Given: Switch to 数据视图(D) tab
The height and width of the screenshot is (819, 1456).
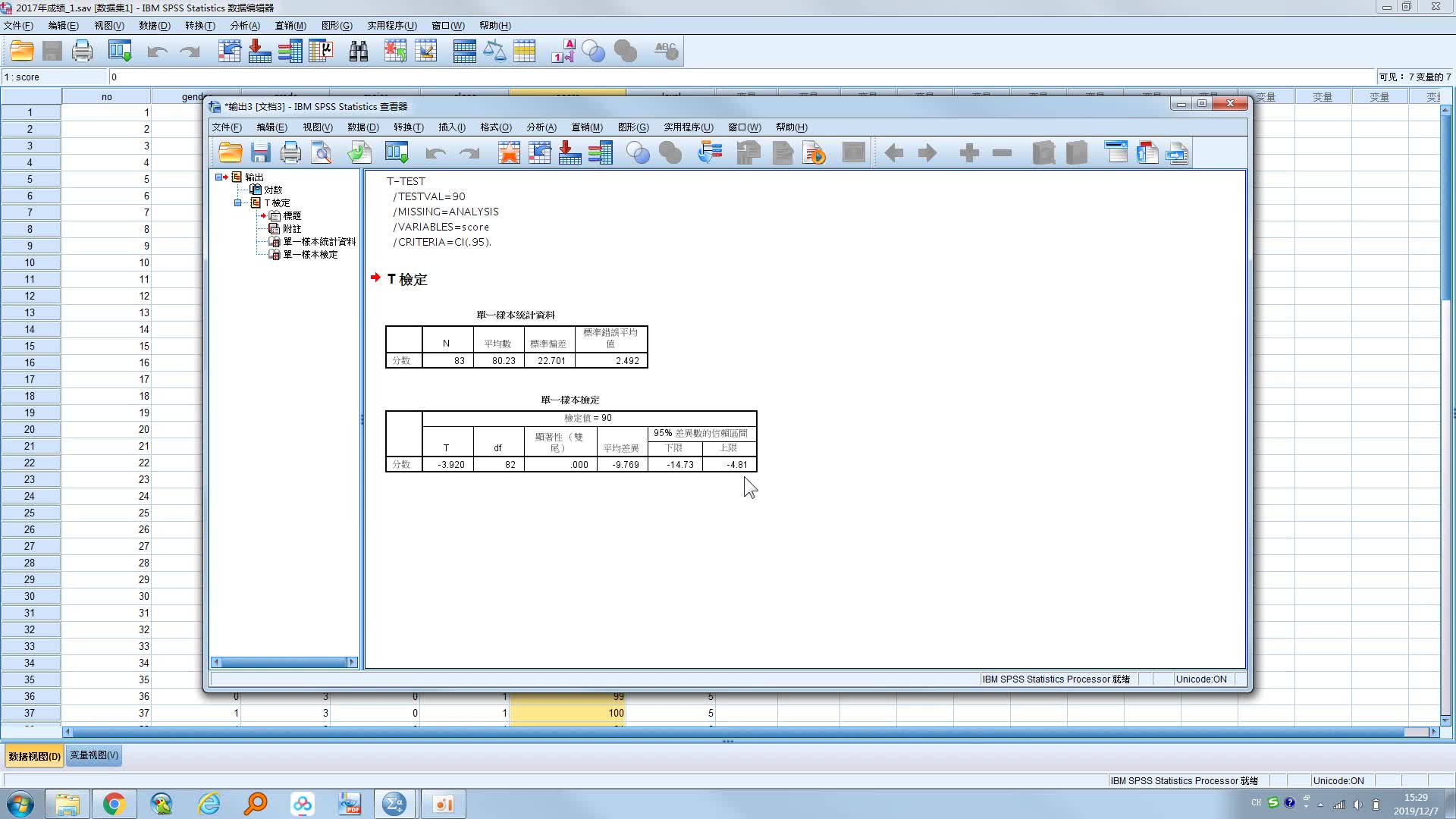Looking at the screenshot, I should tap(34, 756).
